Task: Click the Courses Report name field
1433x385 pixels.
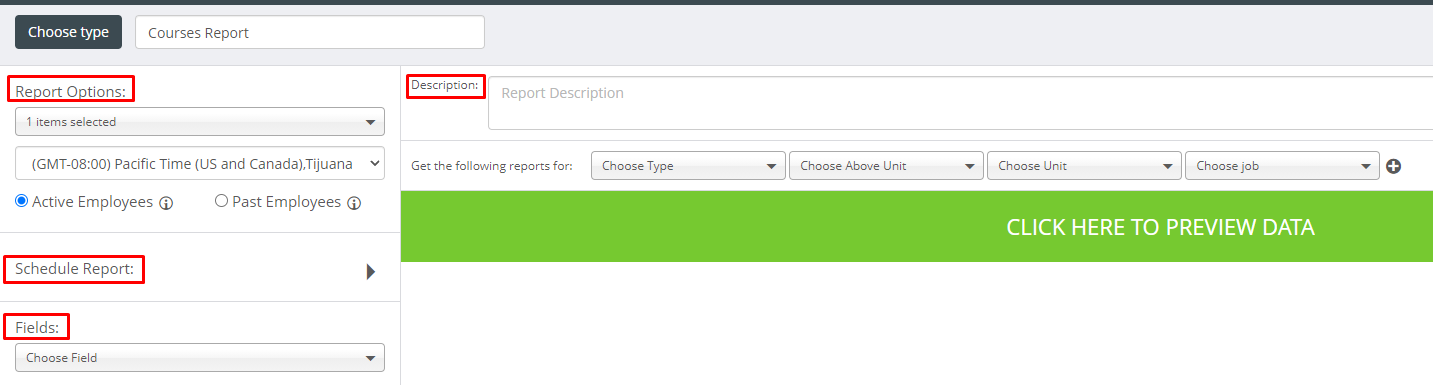Action: coord(310,32)
